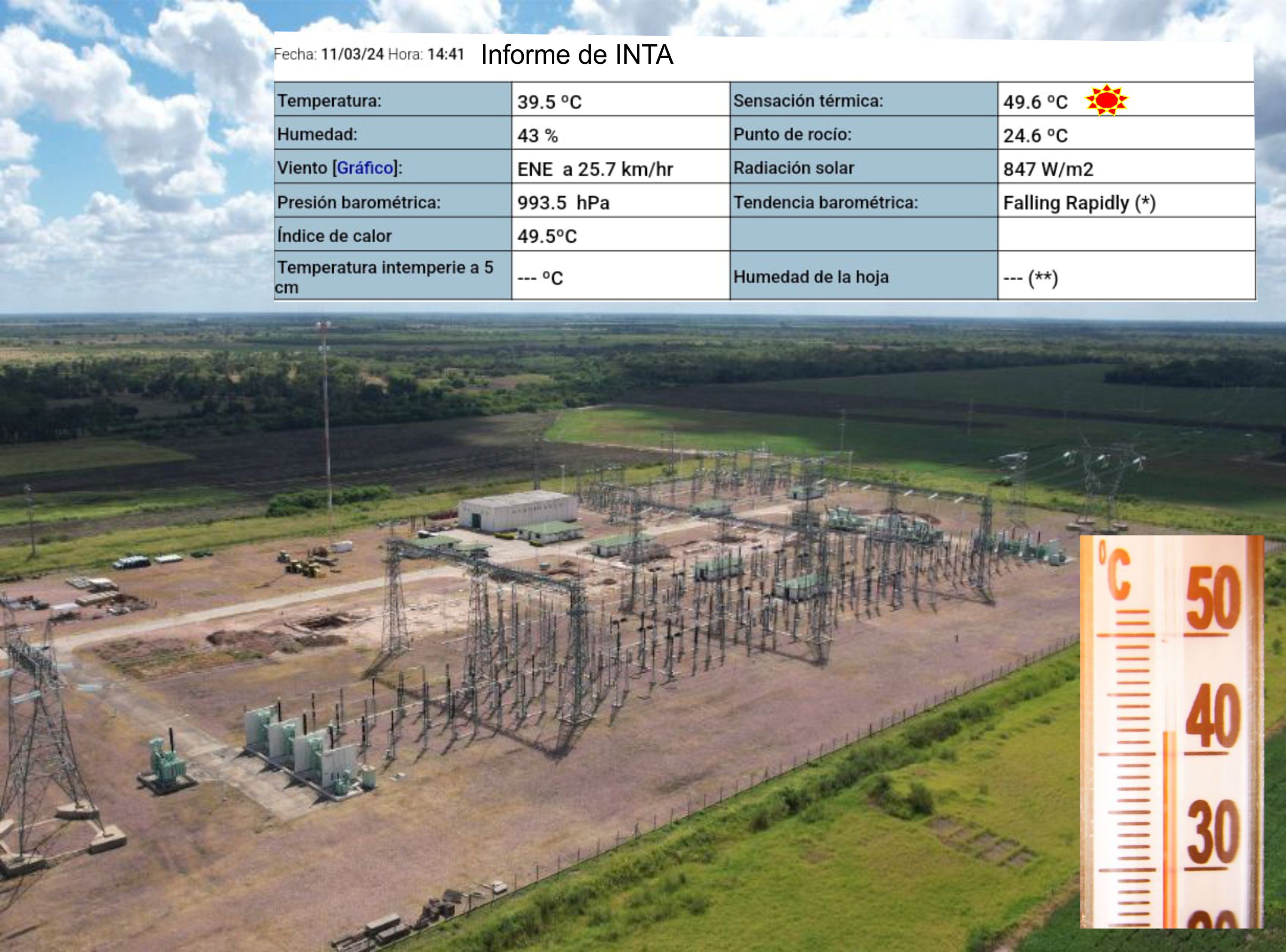Click 'Temperatura intemperie a 5 cm' label

384,277
